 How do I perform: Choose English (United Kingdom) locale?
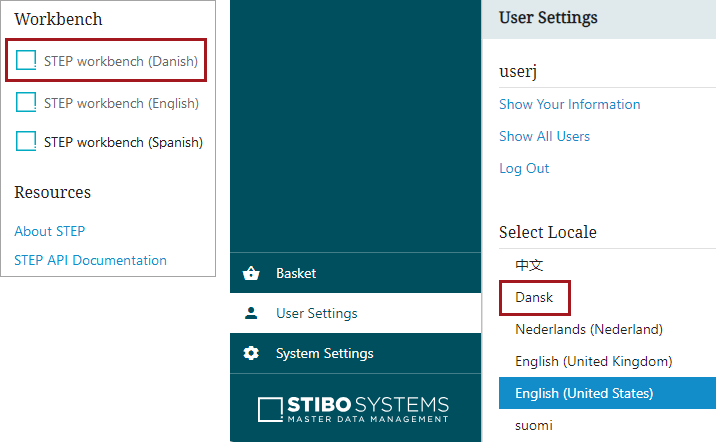click(594, 361)
